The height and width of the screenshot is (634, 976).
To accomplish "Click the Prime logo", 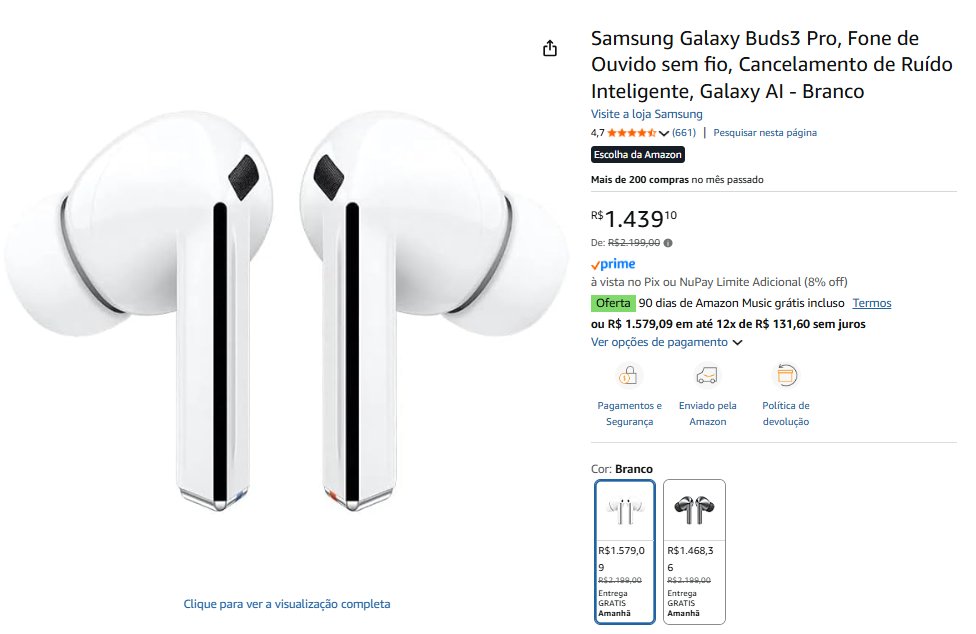I will click(x=613, y=264).
